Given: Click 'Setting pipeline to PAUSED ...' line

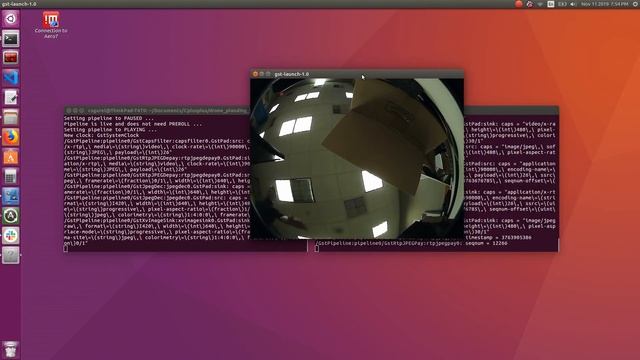Looking at the screenshot, I should click(109, 118).
